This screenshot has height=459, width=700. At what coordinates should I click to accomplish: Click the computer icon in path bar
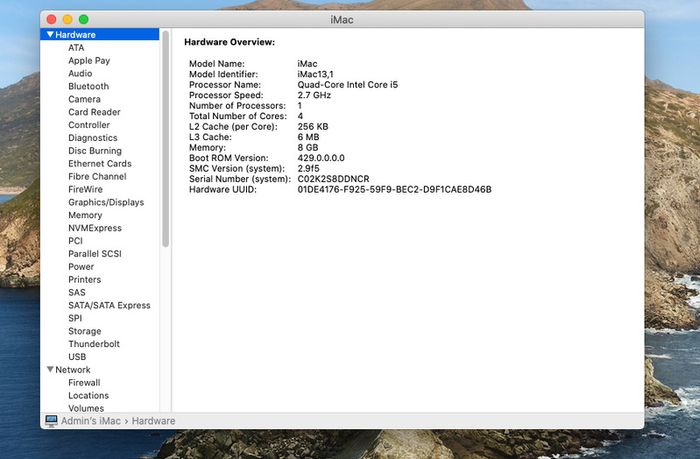[51, 421]
